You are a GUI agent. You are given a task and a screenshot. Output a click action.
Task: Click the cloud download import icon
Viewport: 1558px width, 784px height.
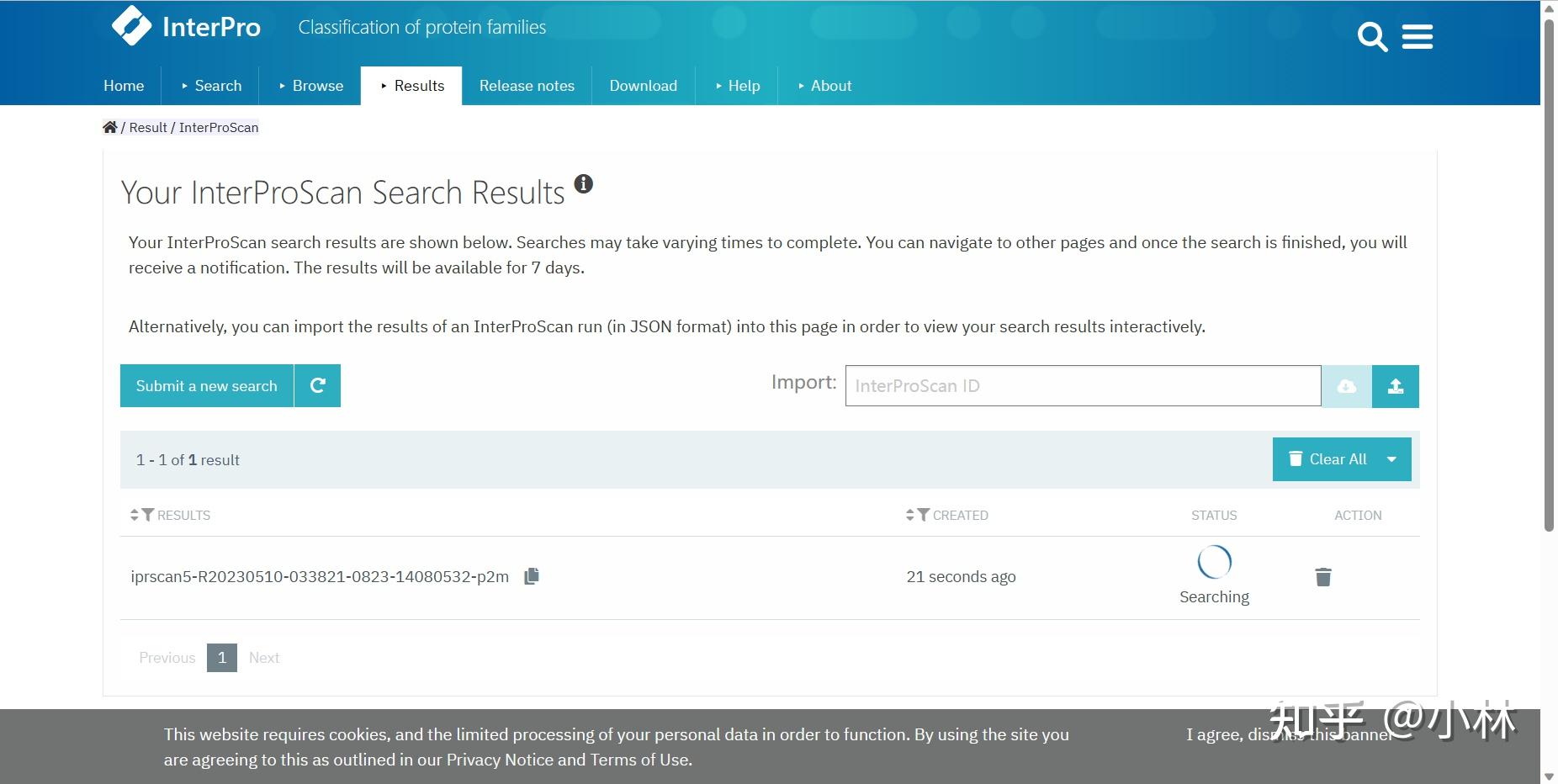pos(1347,386)
